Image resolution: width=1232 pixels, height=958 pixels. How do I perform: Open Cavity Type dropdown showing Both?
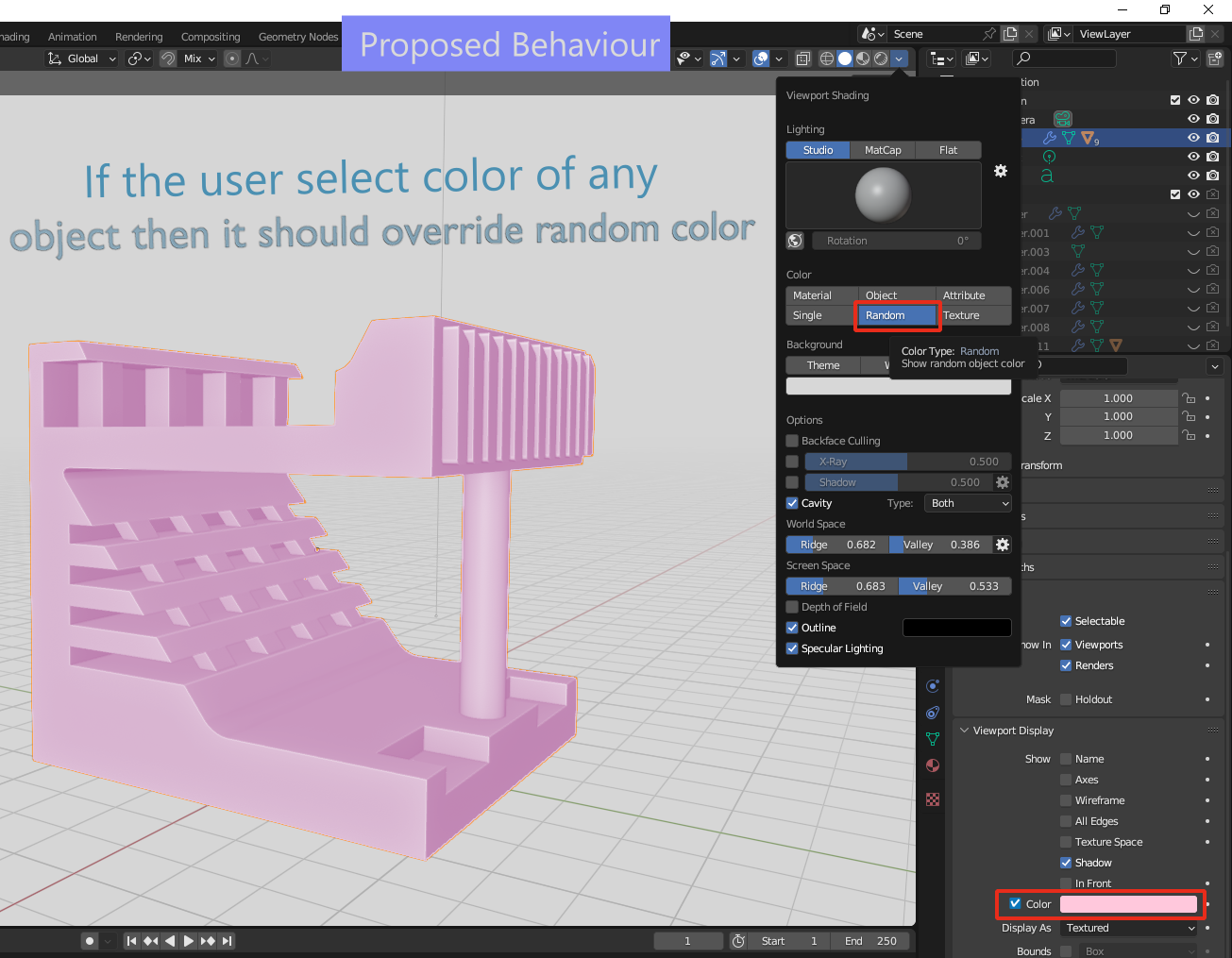968,503
